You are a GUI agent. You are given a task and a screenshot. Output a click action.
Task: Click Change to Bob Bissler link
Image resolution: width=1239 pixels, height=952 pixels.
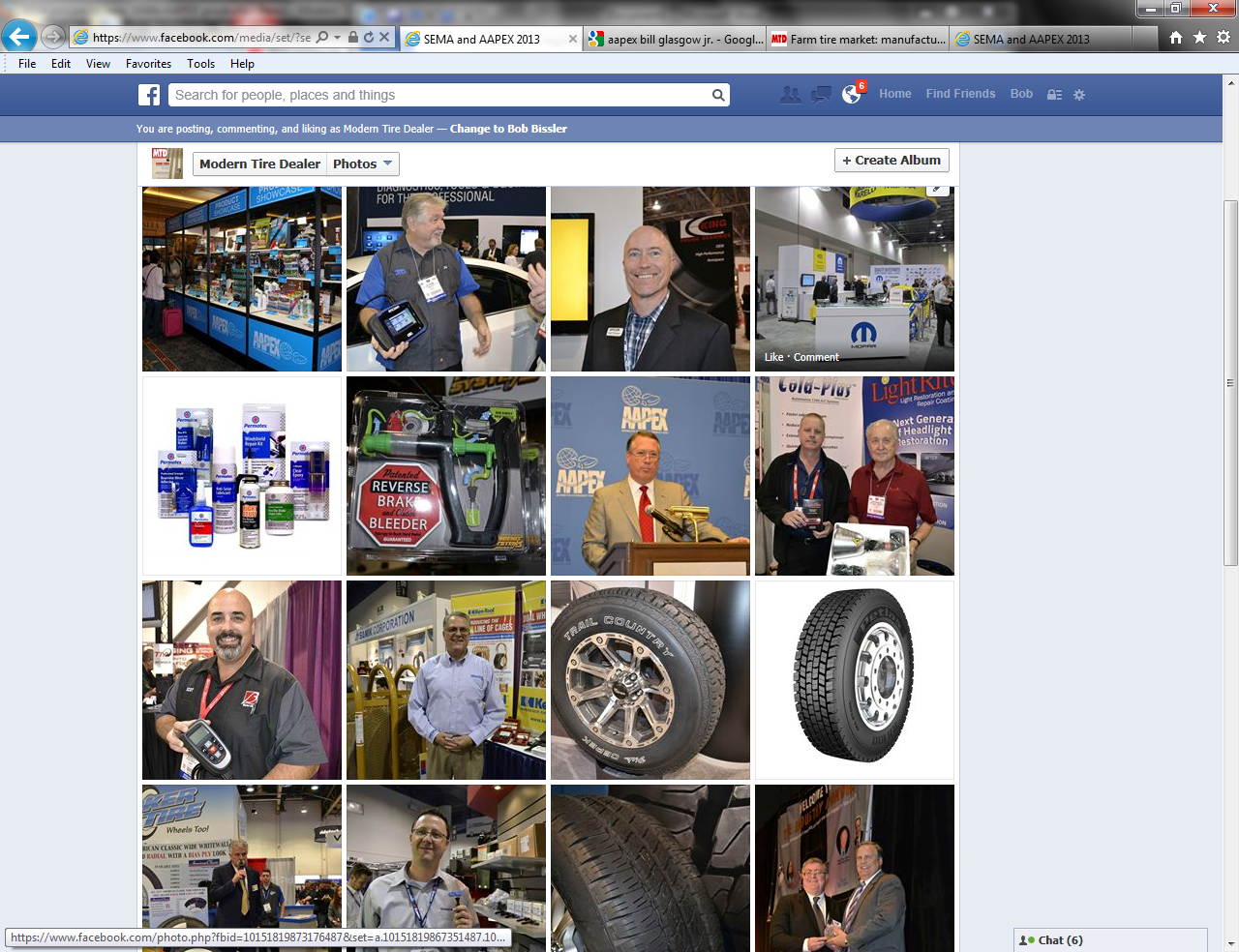pos(508,129)
